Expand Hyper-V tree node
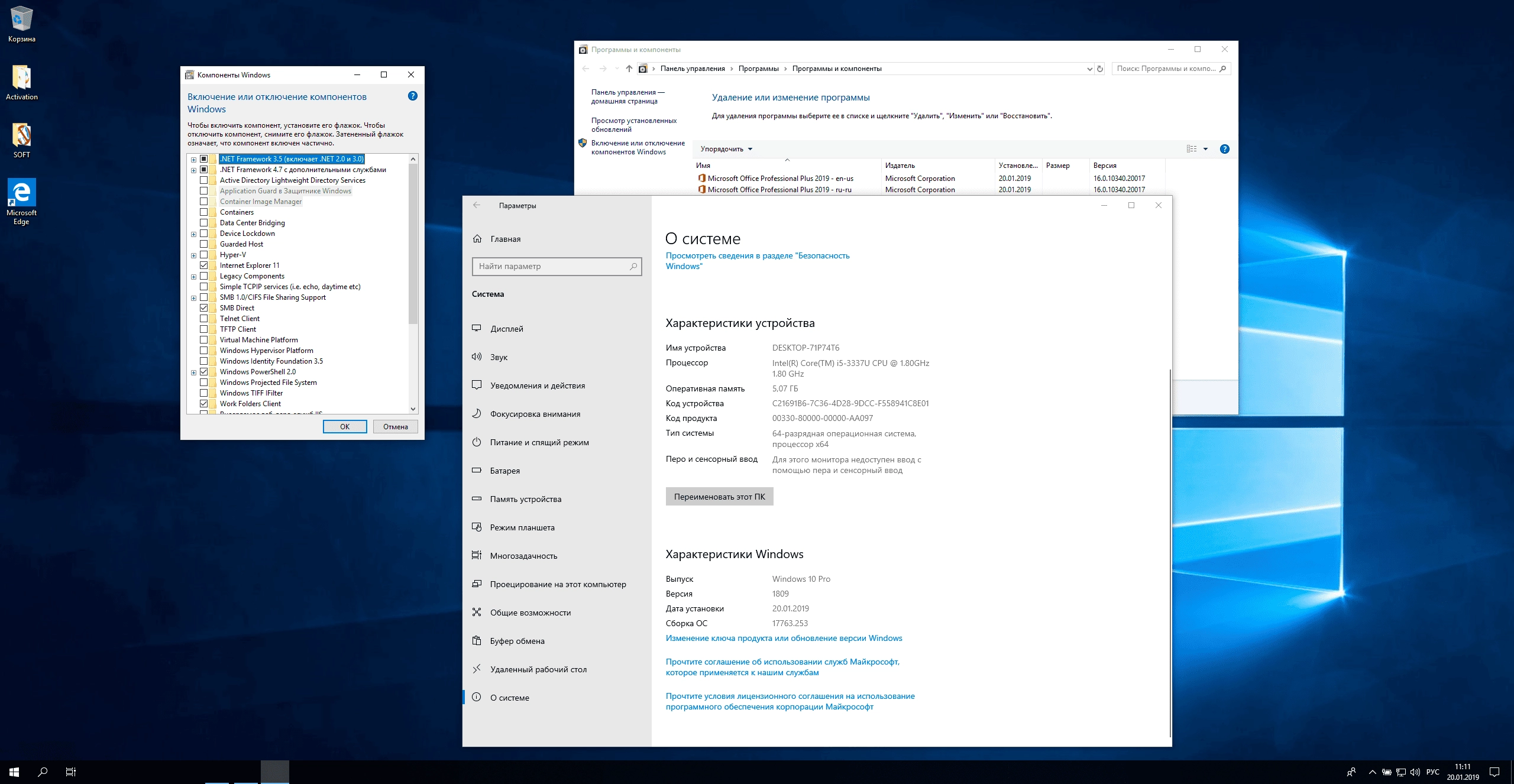 click(x=193, y=255)
